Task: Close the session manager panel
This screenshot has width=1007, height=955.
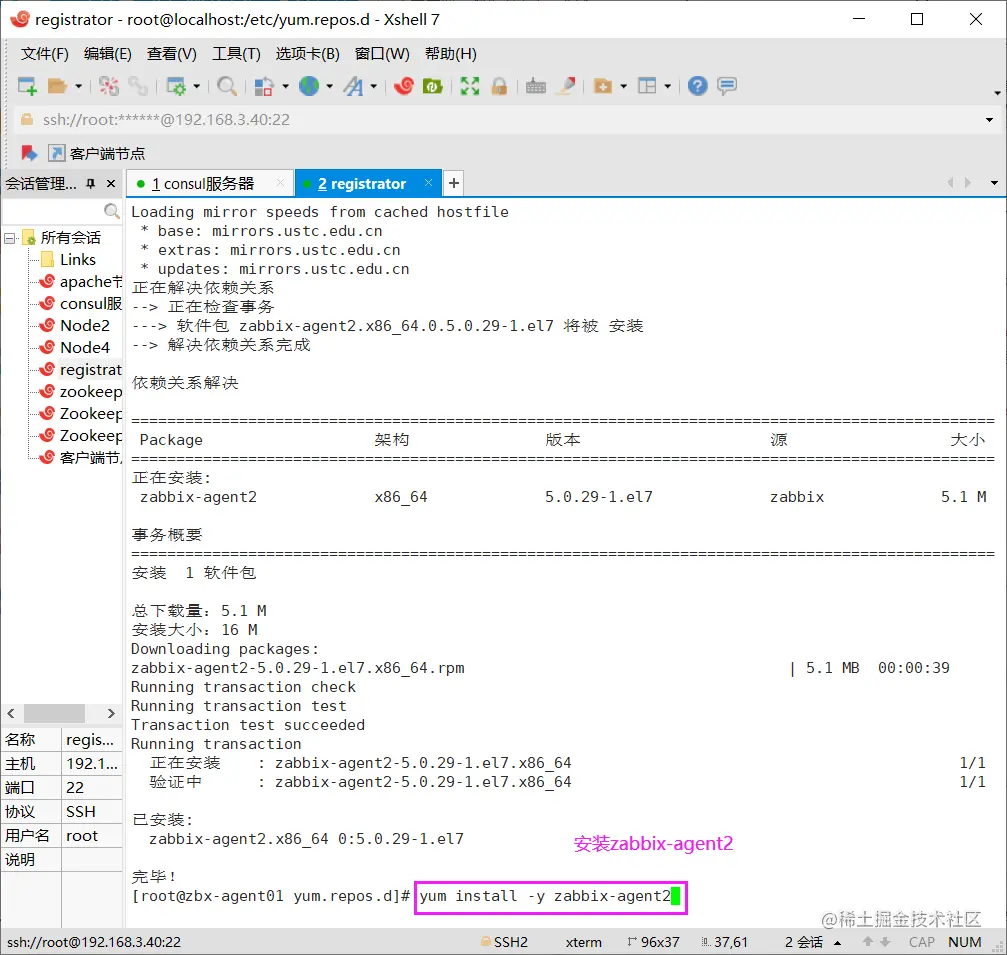Action: click(111, 184)
